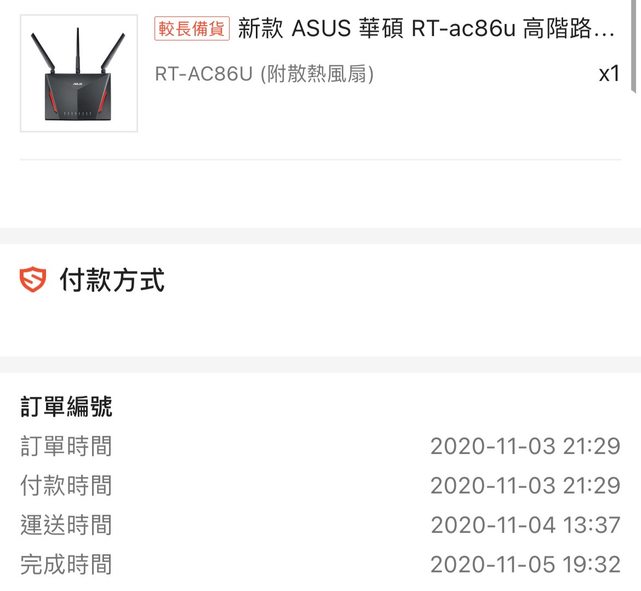The image size is (641, 591).
Task: Select the completion time 2020-11-05 19:32
Action: [x=525, y=565]
